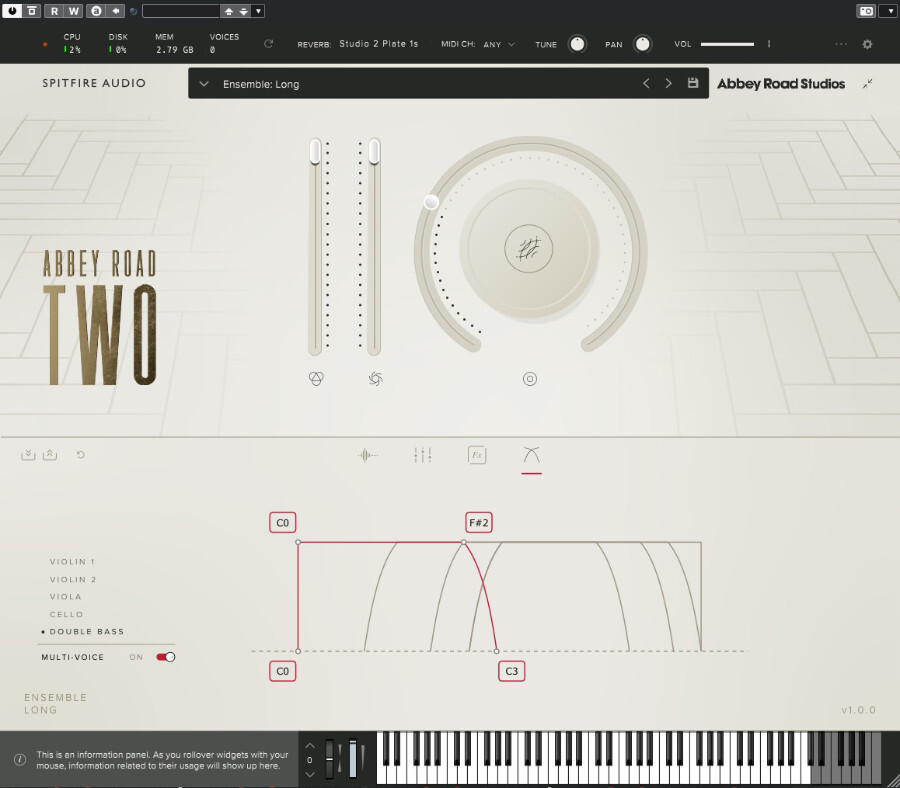
Task: Load previous host preset with up arrow
Action: tap(228, 11)
